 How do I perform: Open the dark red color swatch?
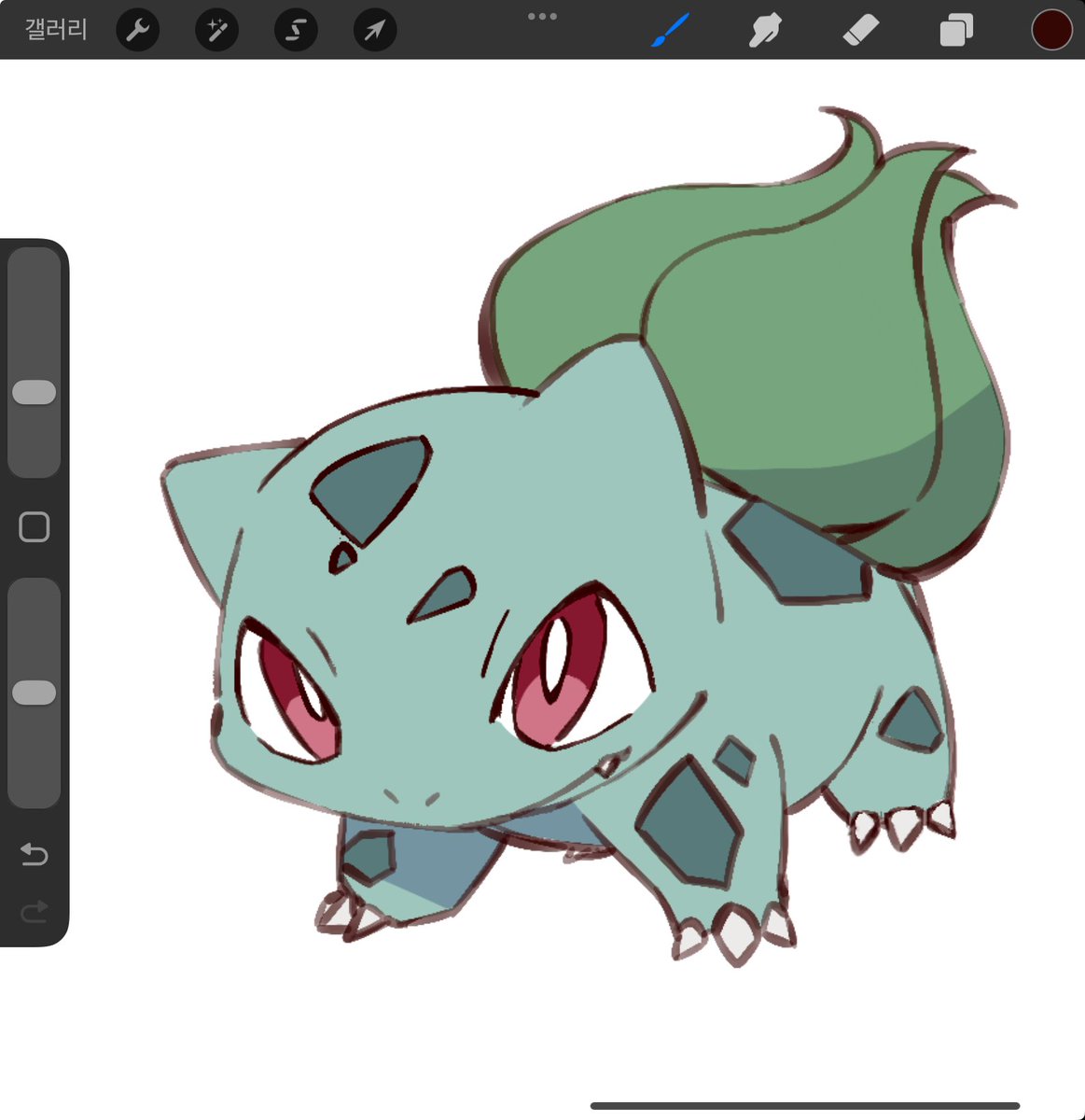click(1051, 30)
